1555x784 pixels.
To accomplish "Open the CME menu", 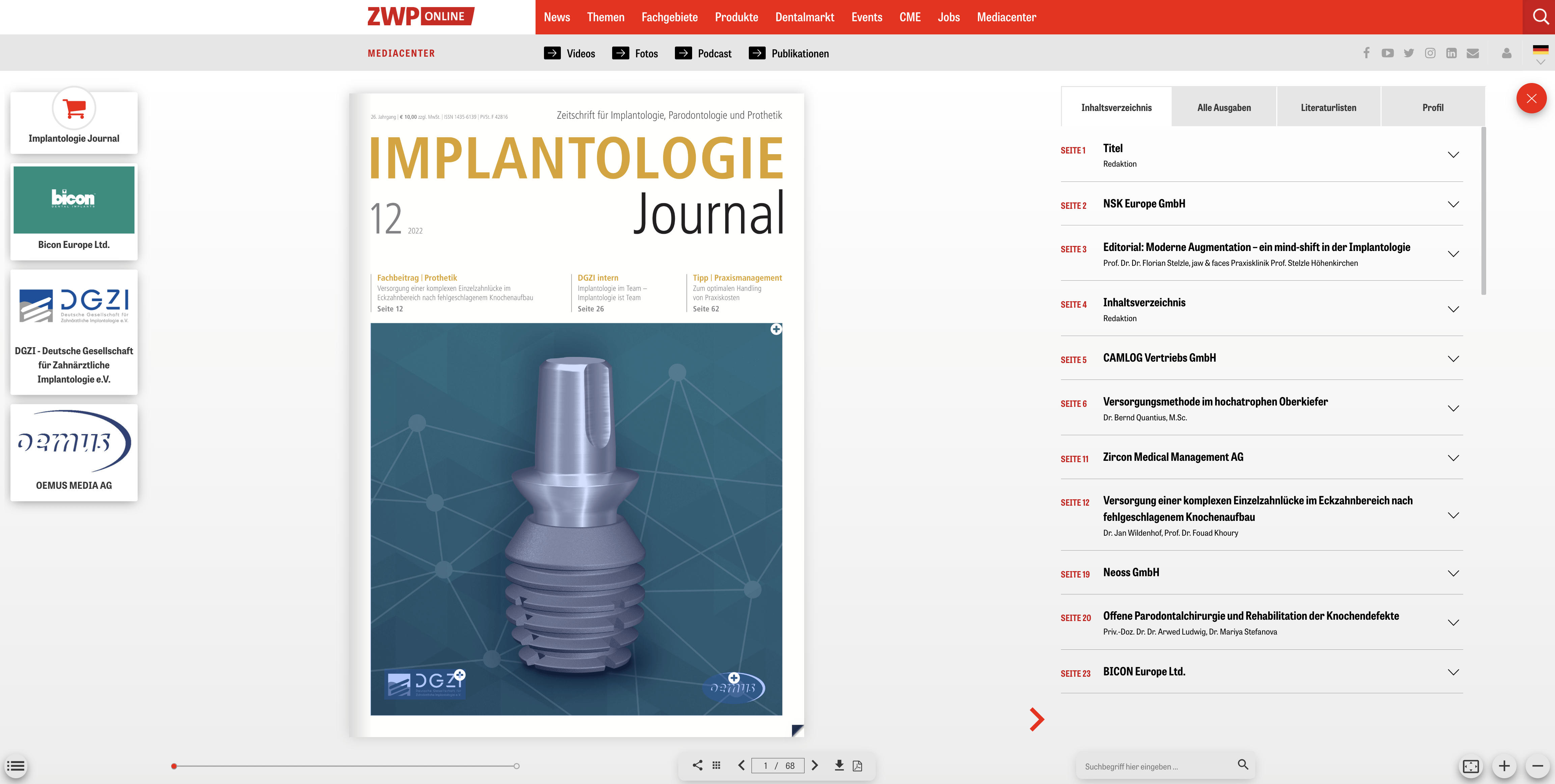I will point(910,17).
